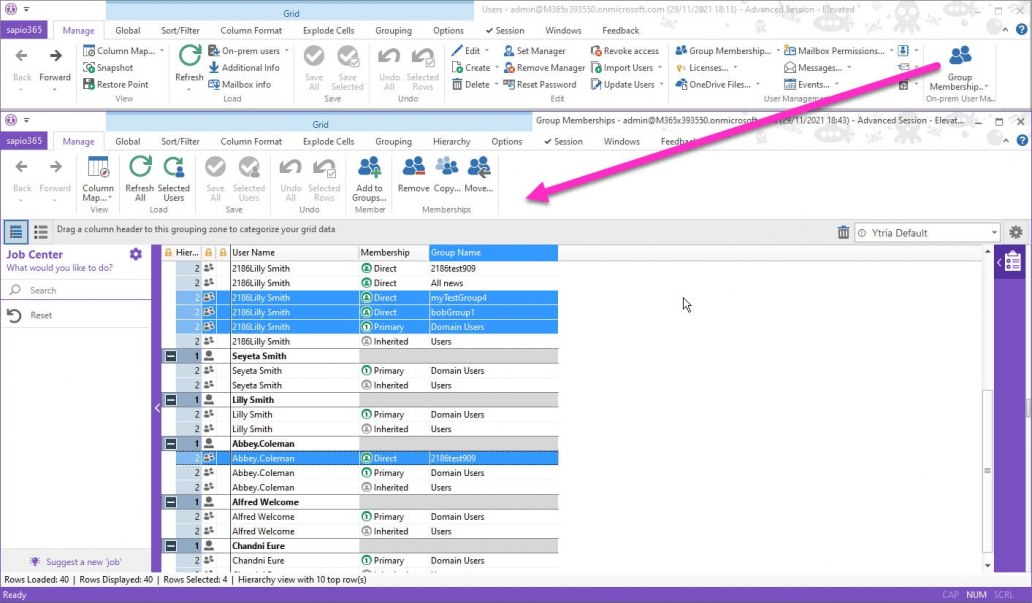
Task: Click help icon in Group Memberships window
Action: point(1021,141)
